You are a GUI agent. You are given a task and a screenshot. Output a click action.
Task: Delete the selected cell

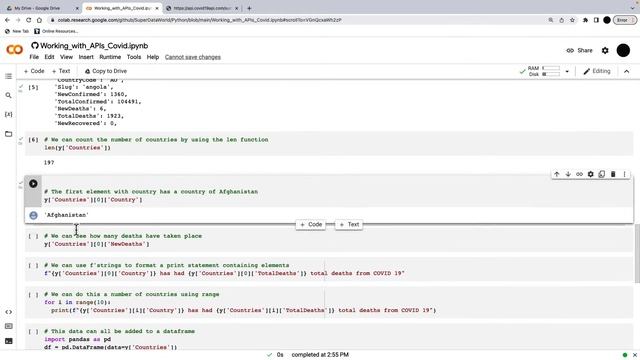(613, 174)
